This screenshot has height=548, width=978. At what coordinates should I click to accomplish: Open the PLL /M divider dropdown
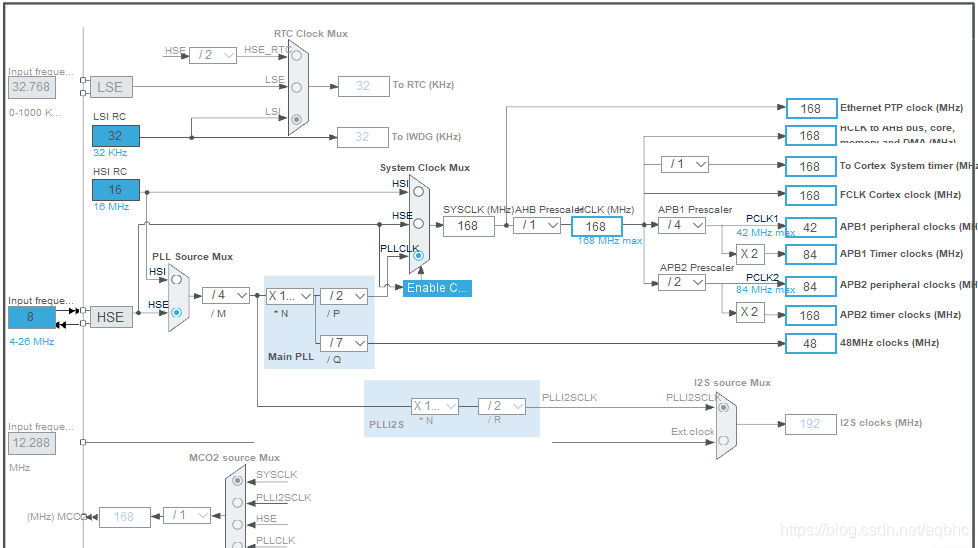[226, 295]
